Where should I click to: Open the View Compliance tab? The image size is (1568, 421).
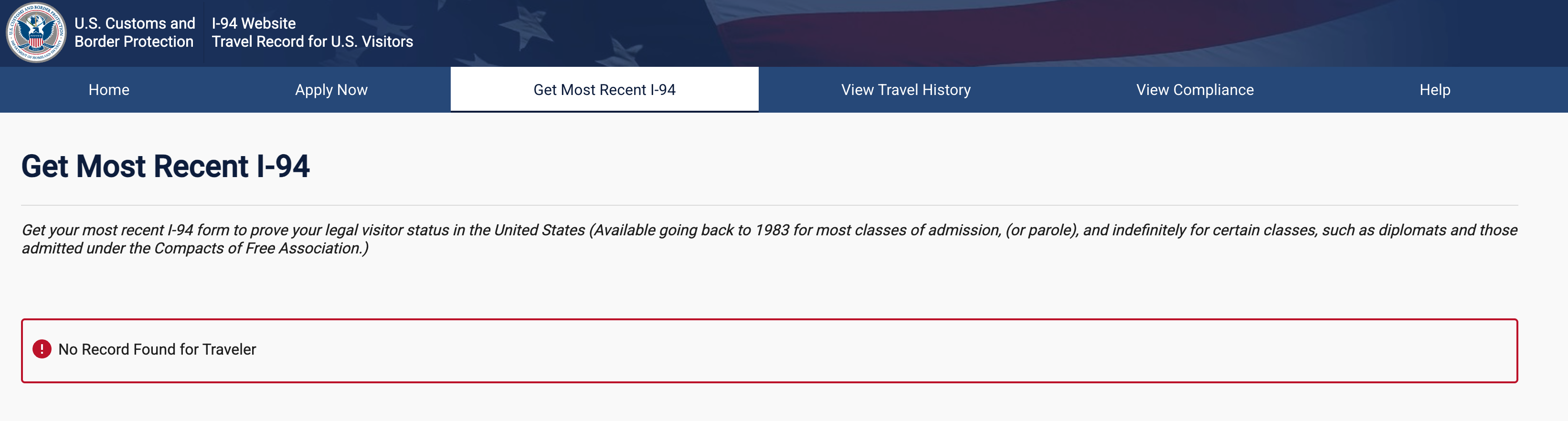(x=1195, y=89)
